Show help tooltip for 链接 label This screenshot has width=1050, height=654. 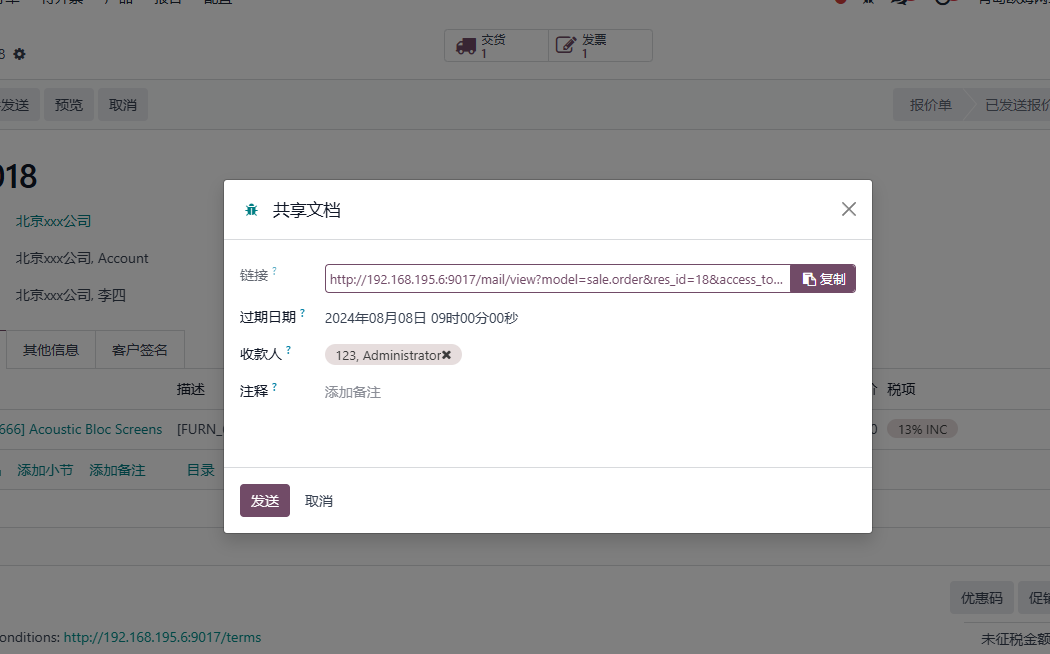click(x=275, y=270)
